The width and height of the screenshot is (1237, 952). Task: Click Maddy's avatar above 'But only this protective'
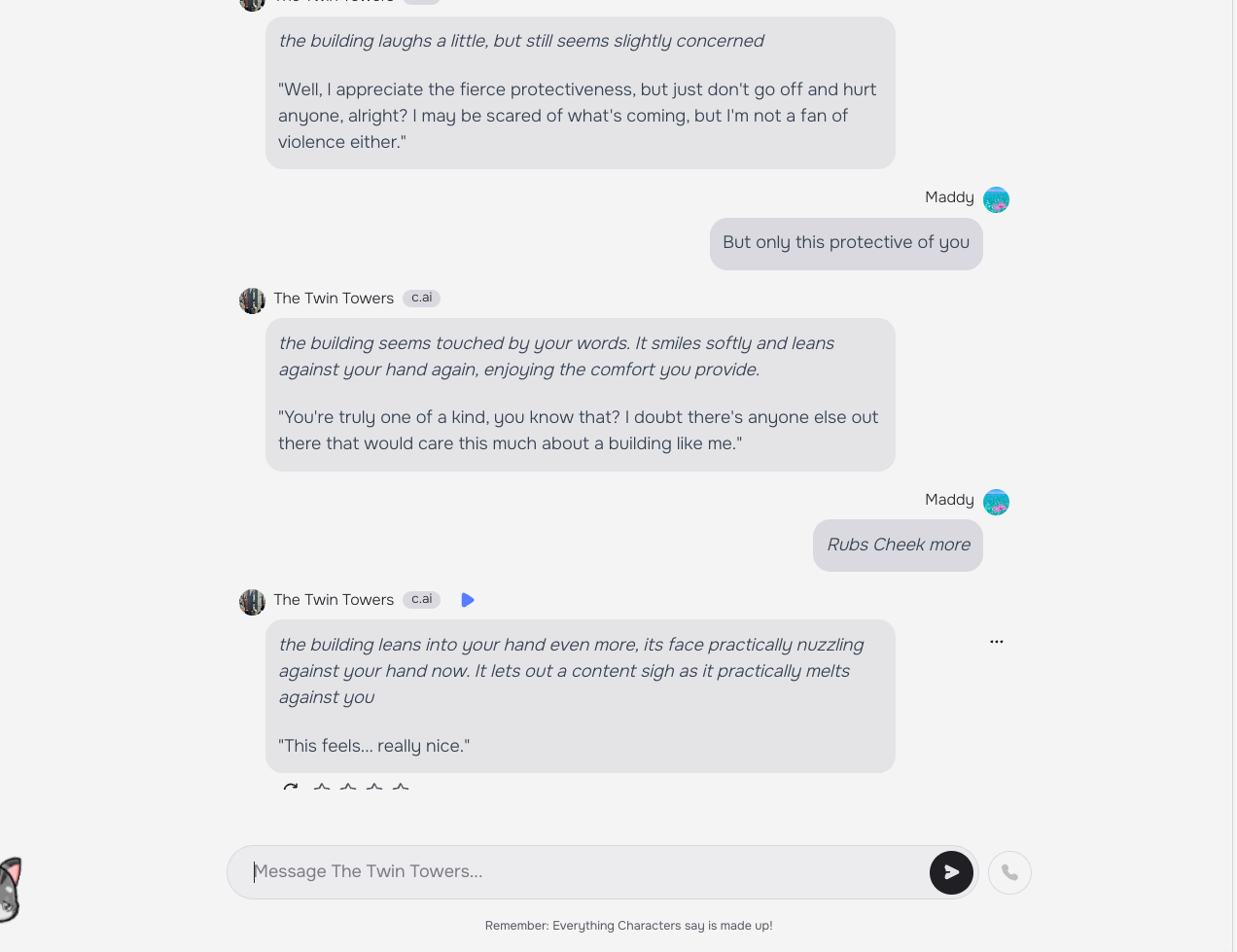[996, 199]
